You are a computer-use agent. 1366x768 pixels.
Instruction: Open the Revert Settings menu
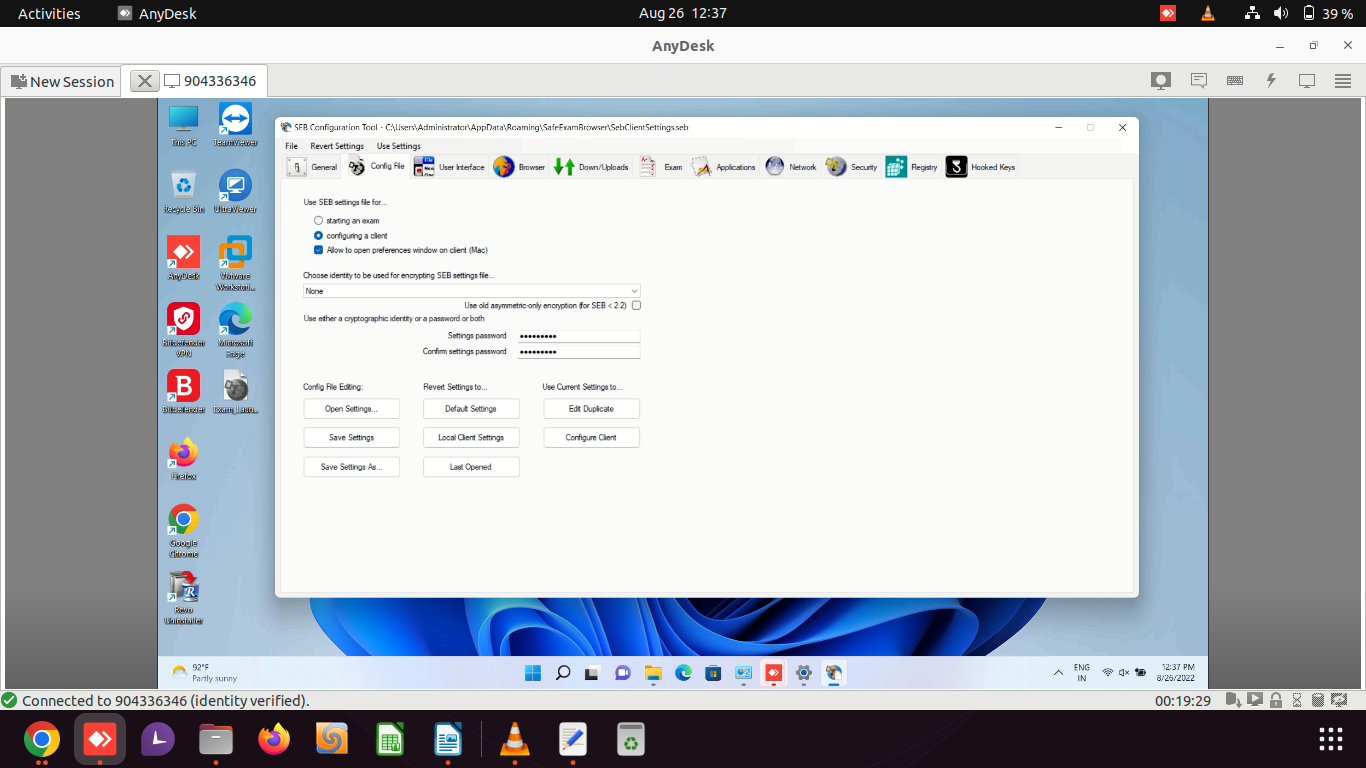click(336, 146)
